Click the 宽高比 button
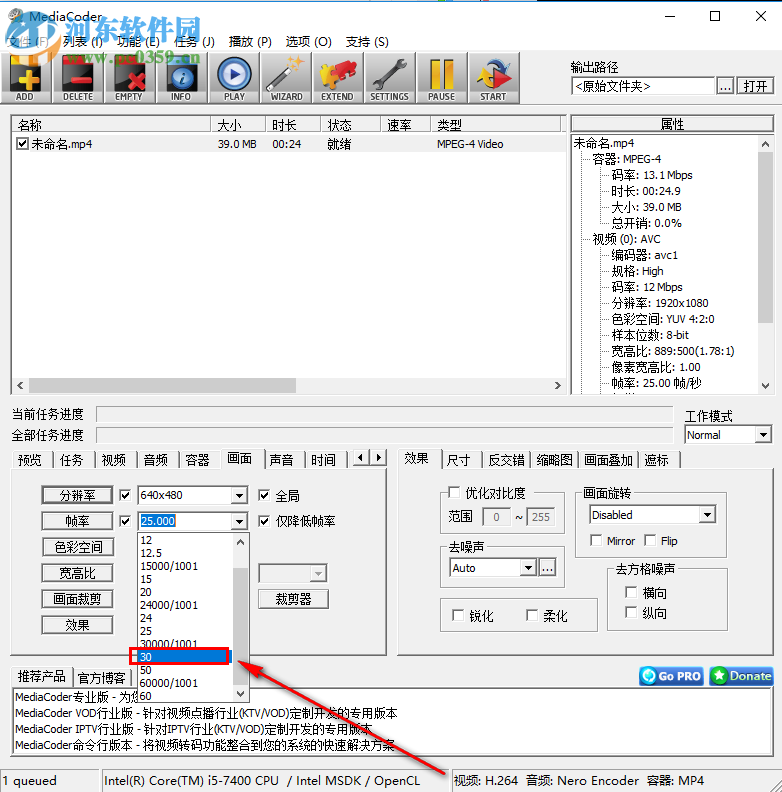The image size is (782, 792). pos(78,573)
